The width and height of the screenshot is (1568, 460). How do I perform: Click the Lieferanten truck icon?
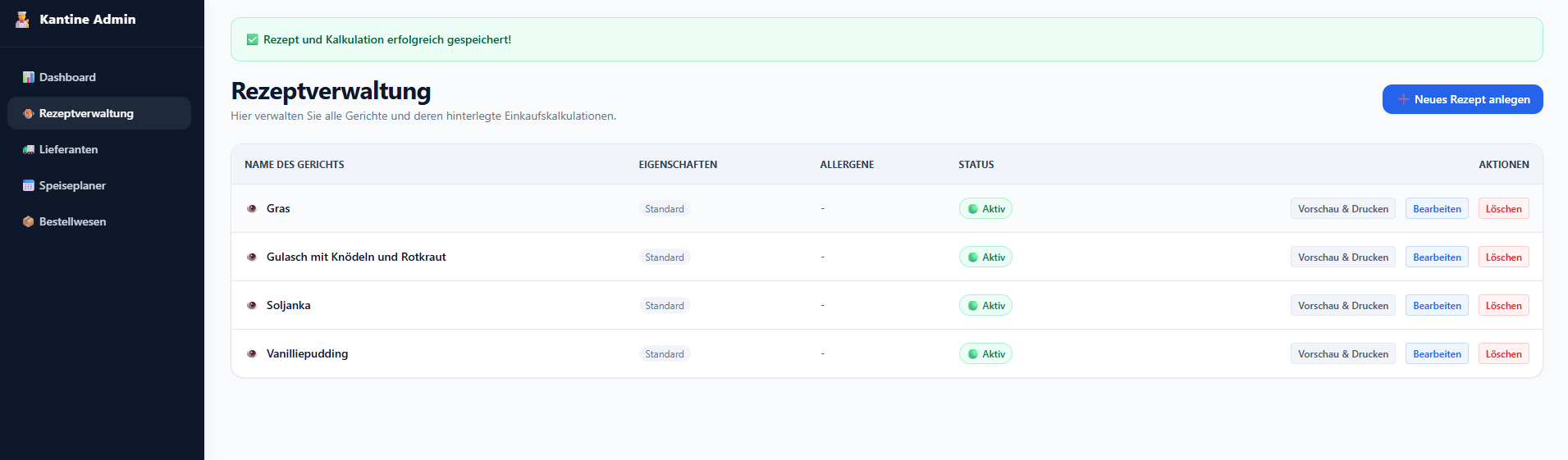[29, 149]
